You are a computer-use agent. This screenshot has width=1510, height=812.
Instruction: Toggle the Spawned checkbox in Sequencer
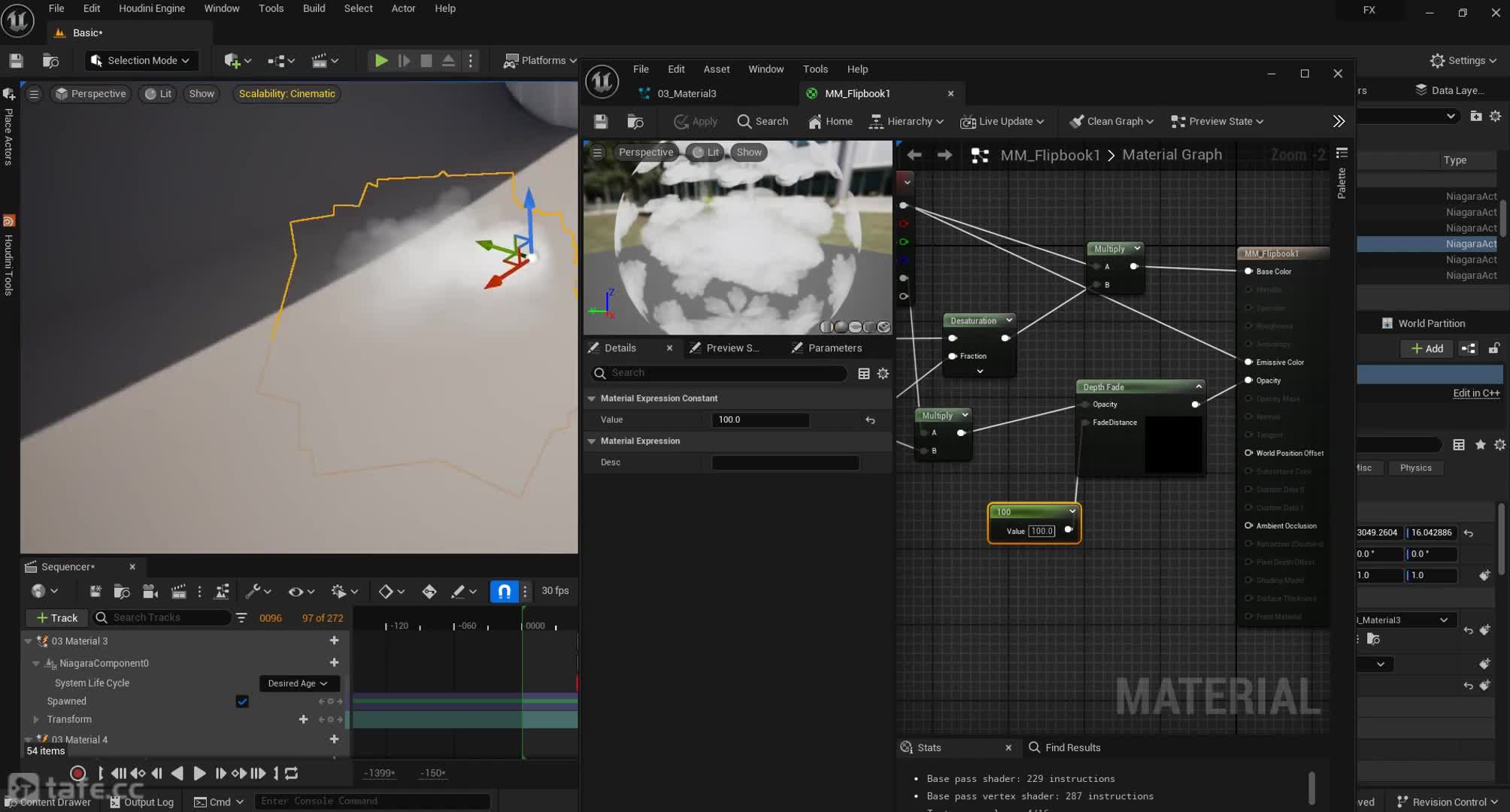click(x=242, y=701)
